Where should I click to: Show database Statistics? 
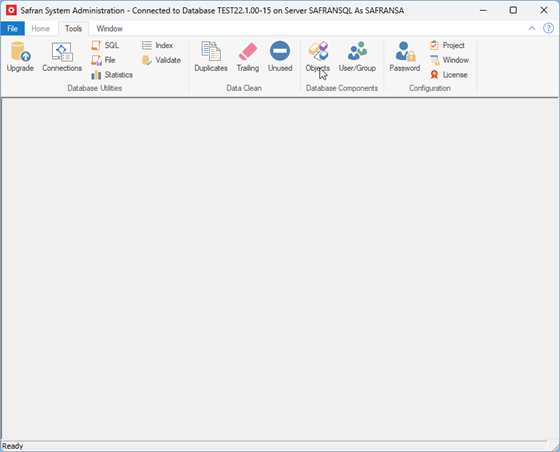(112, 75)
